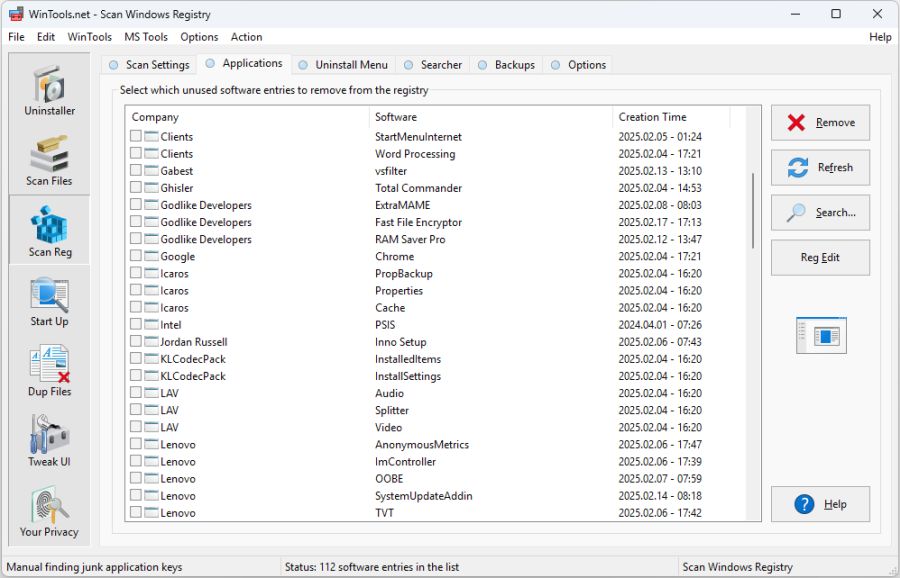Viewport: 900px width, 578px height.
Task: Open the MS Tools menu
Action: 146,36
